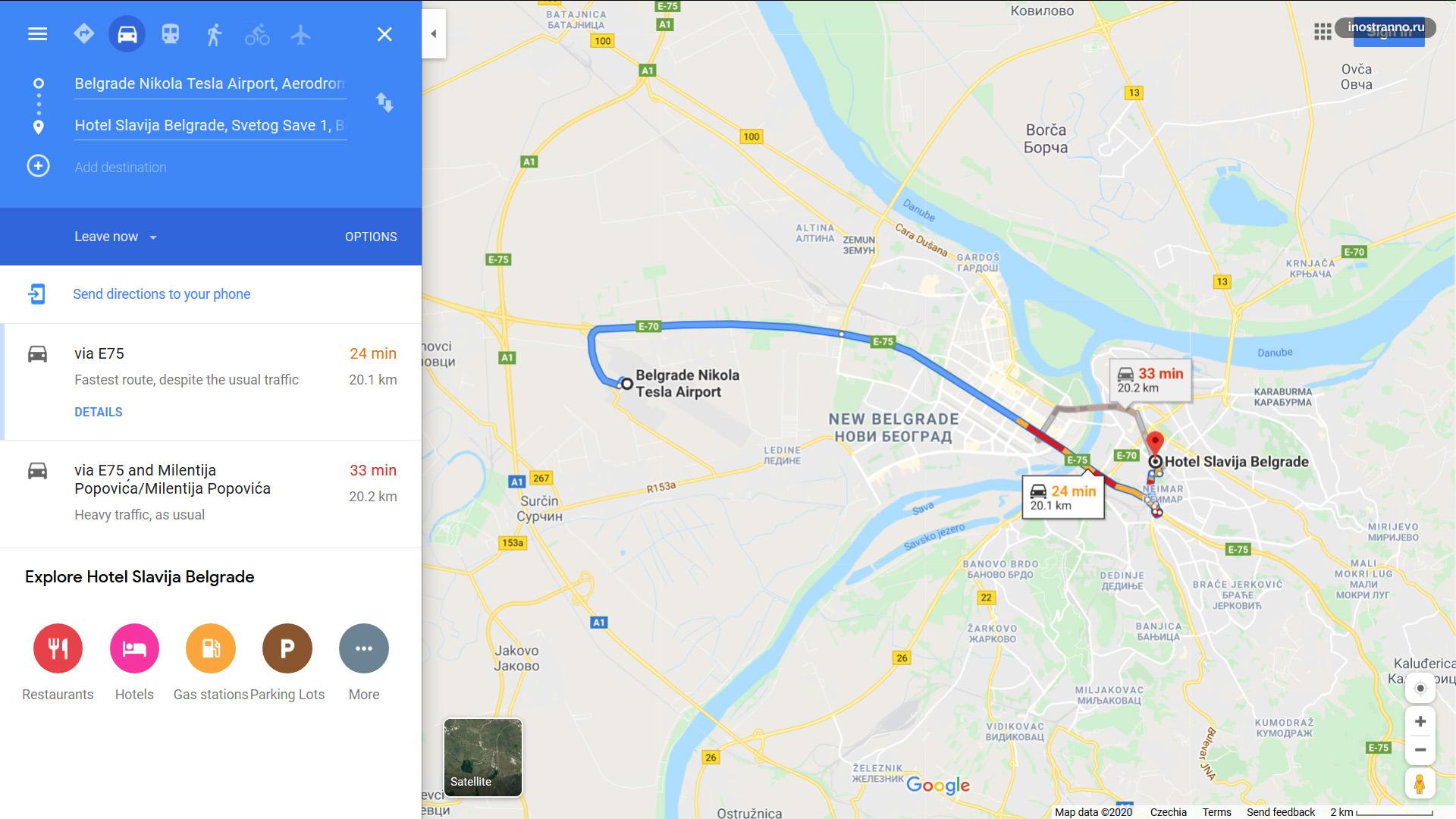The image size is (1456, 819).
Task: Open DETAILS for fastest route
Action: coord(99,412)
